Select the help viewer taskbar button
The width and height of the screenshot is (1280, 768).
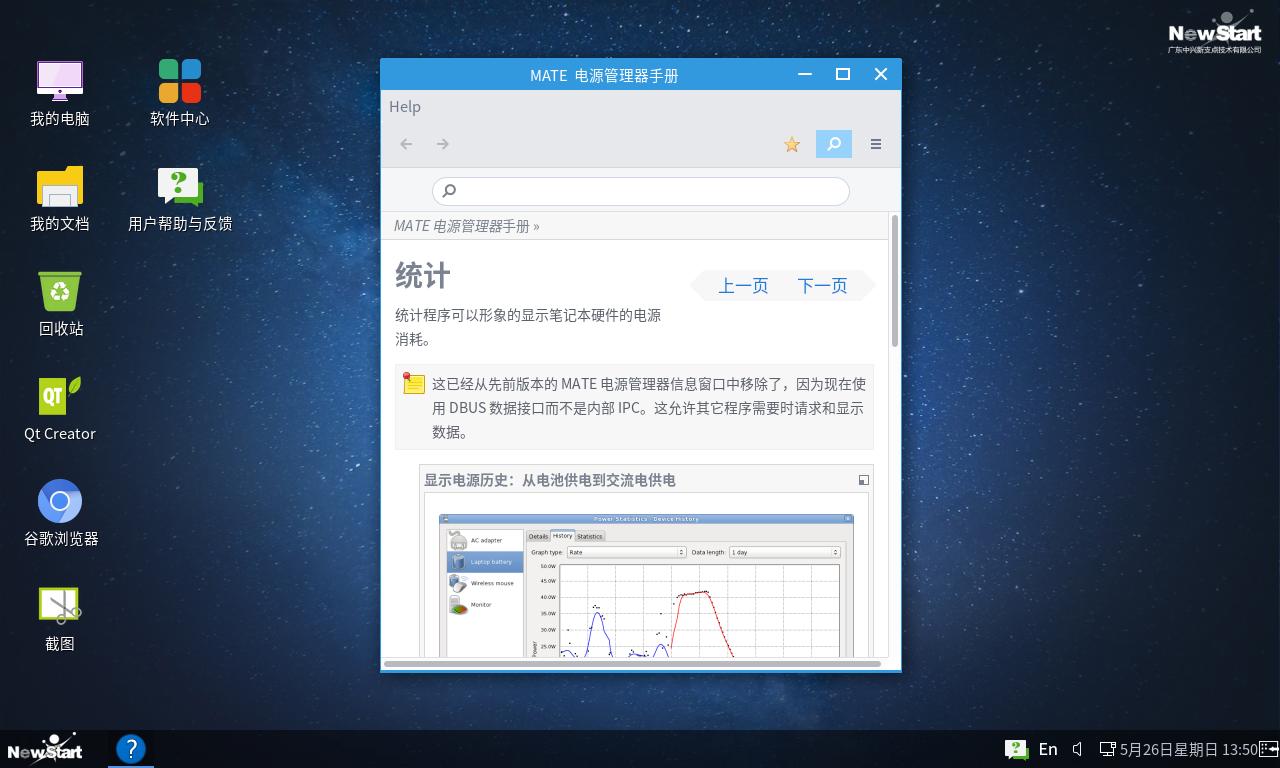(x=131, y=749)
